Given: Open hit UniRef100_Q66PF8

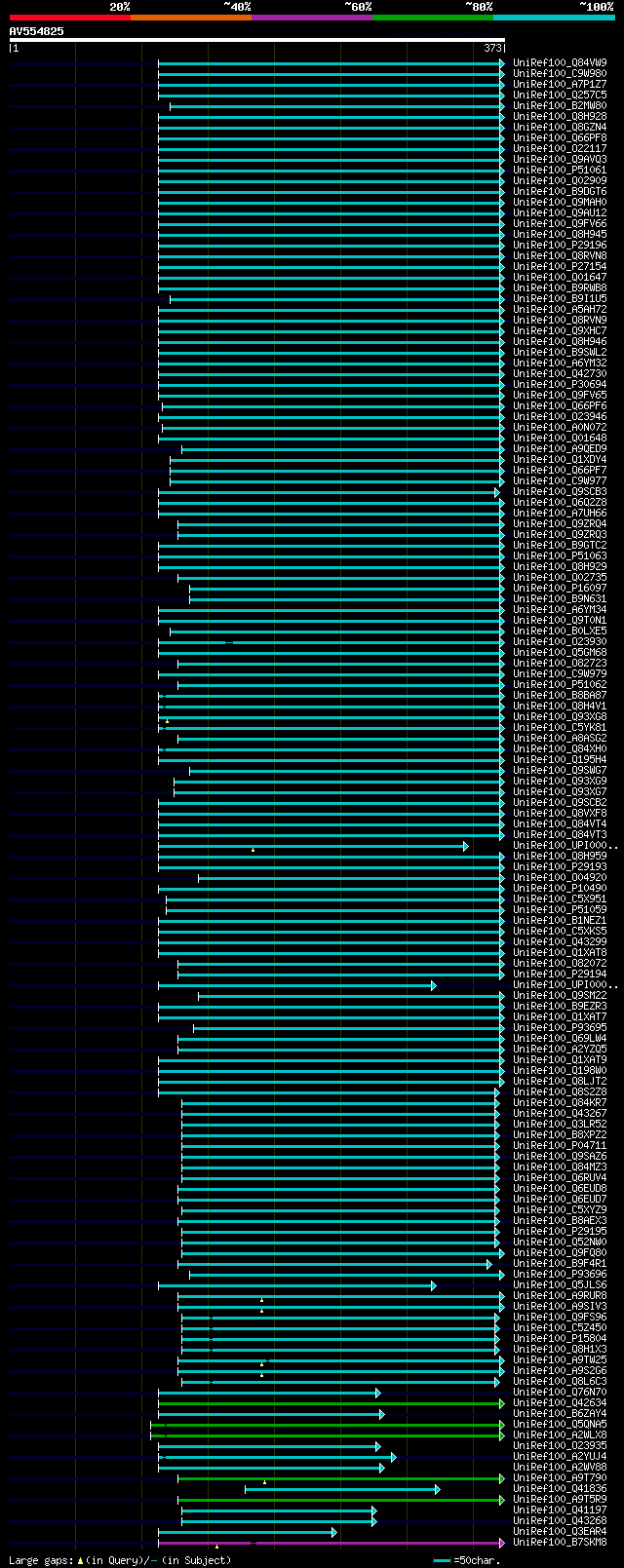Looking at the screenshot, I should [560, 138].
